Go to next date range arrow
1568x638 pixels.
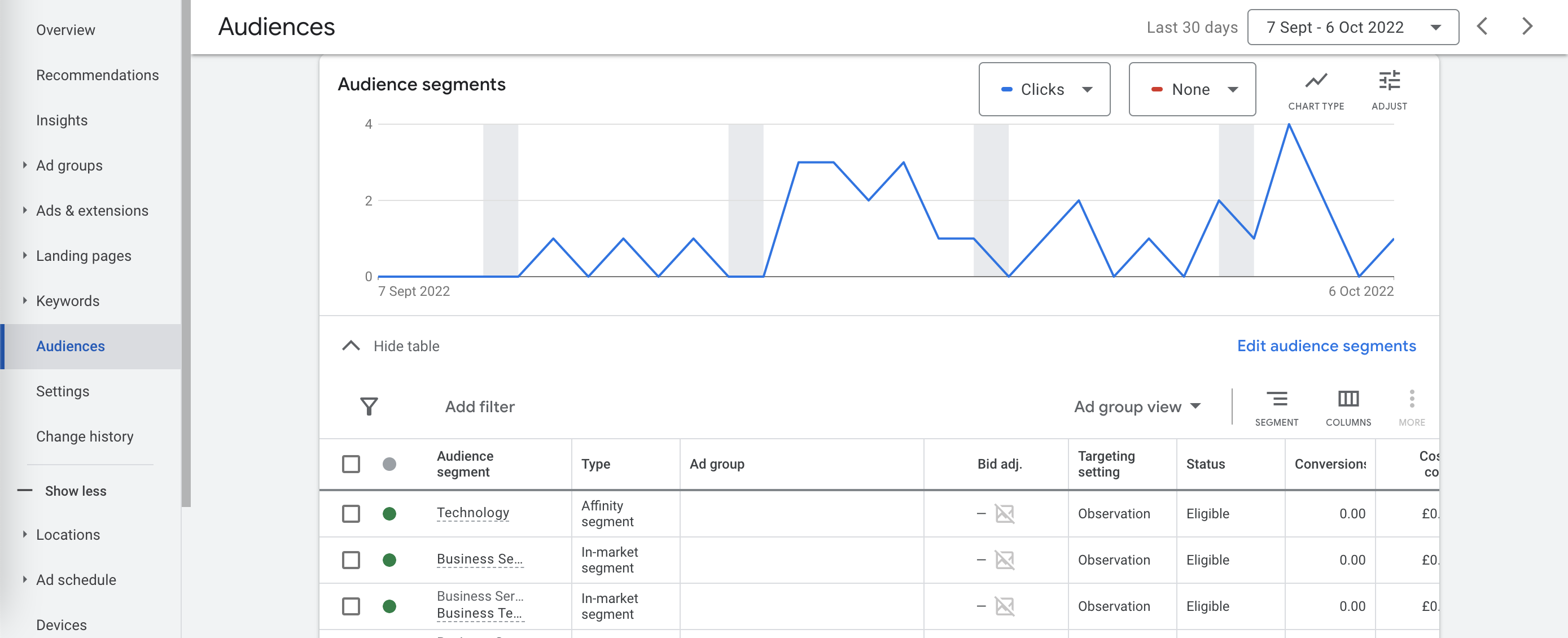[x=1527, y=26]
